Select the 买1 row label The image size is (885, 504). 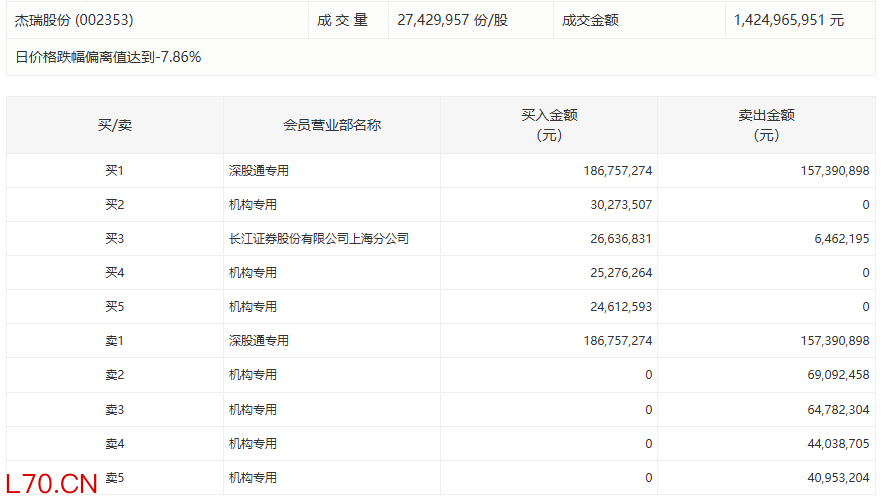click(114, 171)
